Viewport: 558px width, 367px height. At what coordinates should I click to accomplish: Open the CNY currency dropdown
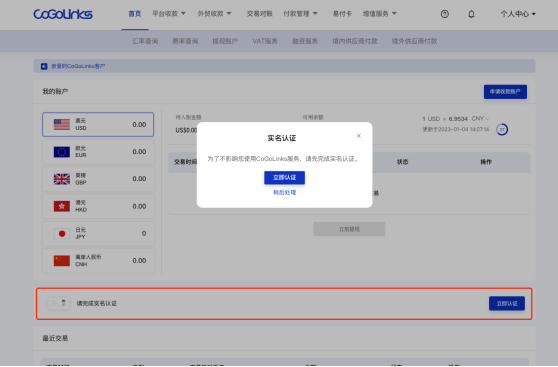pos(480,119)
